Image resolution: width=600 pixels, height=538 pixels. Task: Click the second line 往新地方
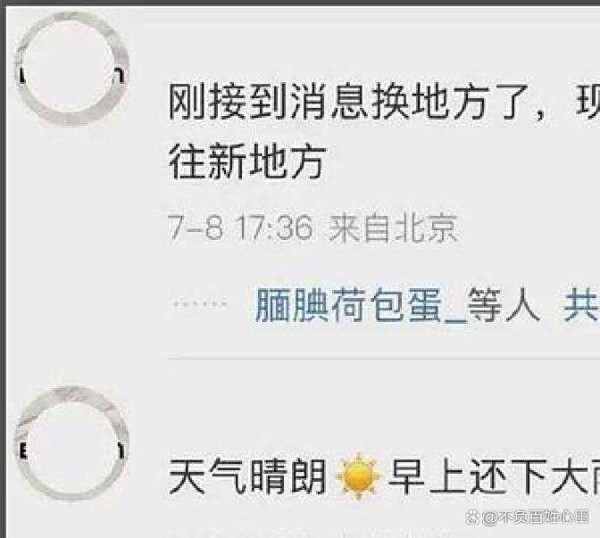tap(247, 161)
